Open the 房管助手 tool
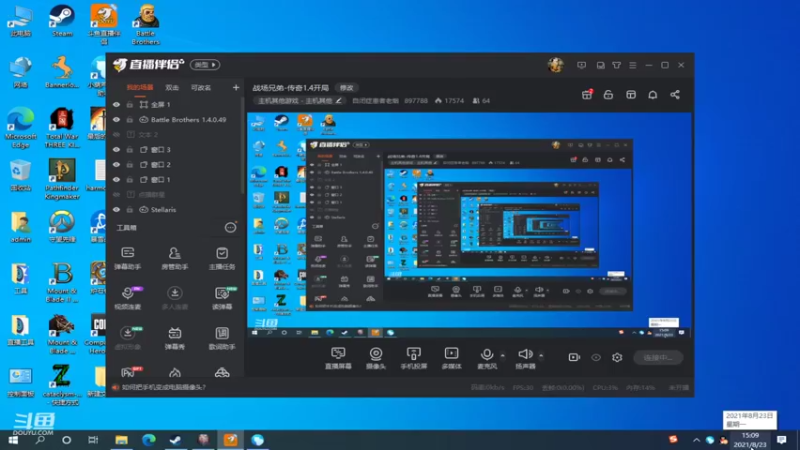Screen dimensions: 800x450 coord(174,258)
